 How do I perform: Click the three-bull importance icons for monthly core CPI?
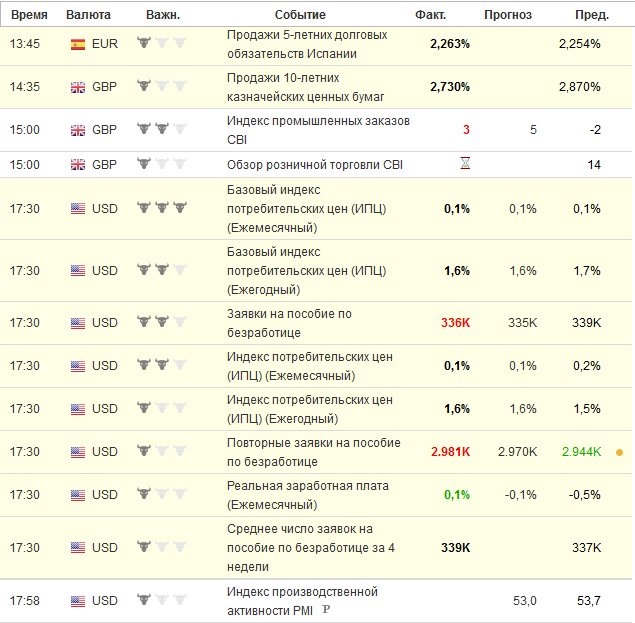pos(162,208)
